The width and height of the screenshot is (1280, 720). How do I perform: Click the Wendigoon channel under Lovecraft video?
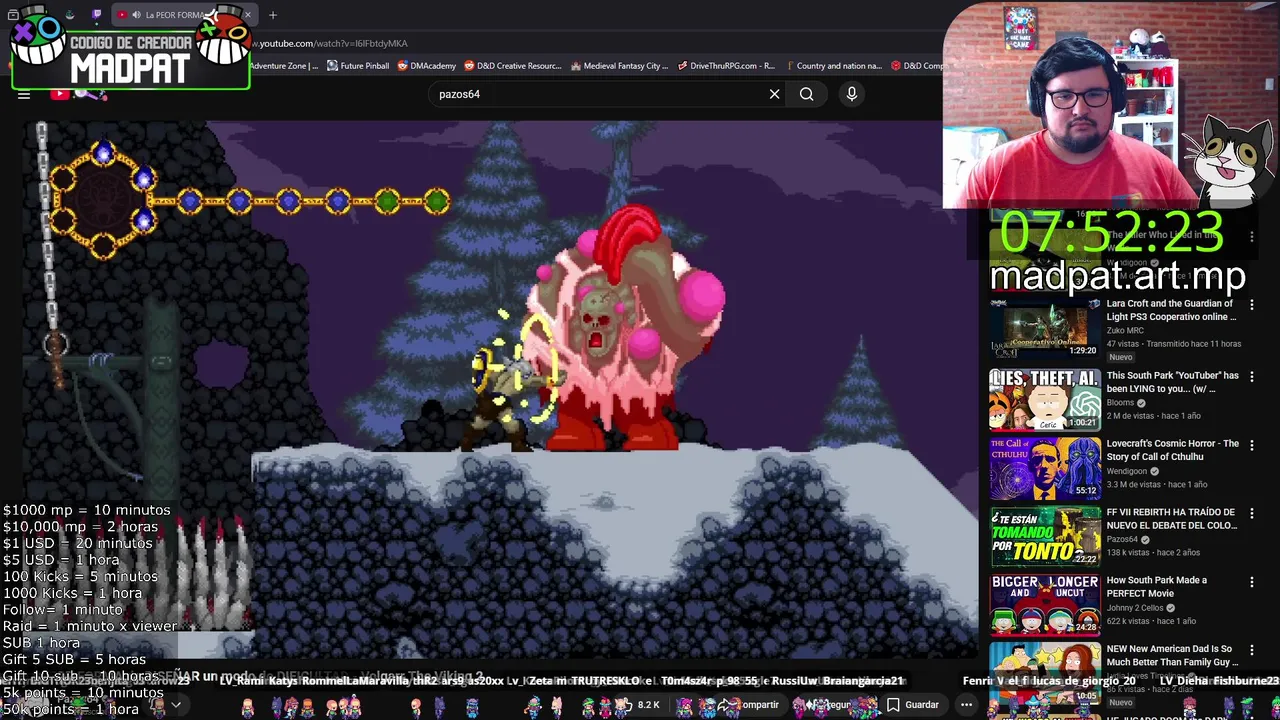pos(1126,471)
